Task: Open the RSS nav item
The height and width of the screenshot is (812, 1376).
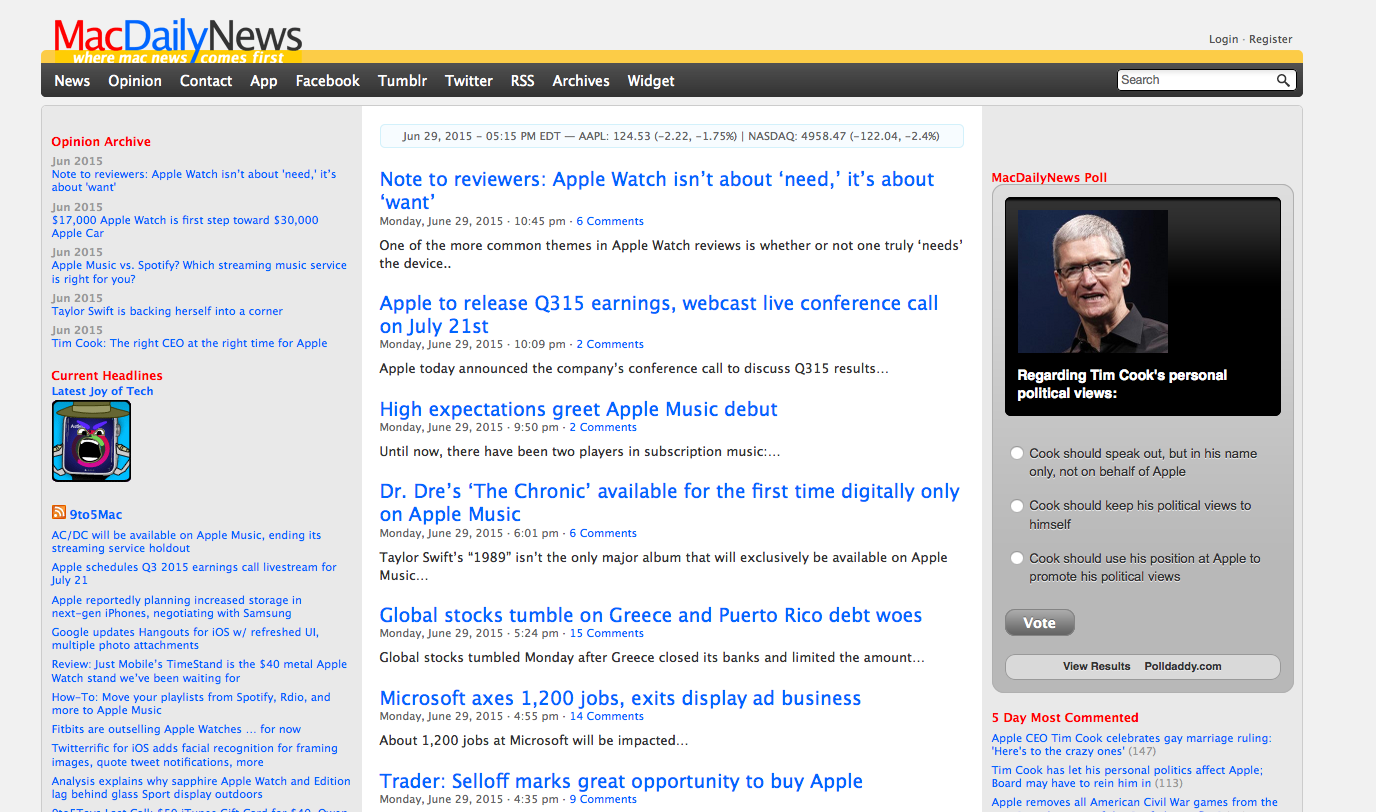Action: click(522, 81)
